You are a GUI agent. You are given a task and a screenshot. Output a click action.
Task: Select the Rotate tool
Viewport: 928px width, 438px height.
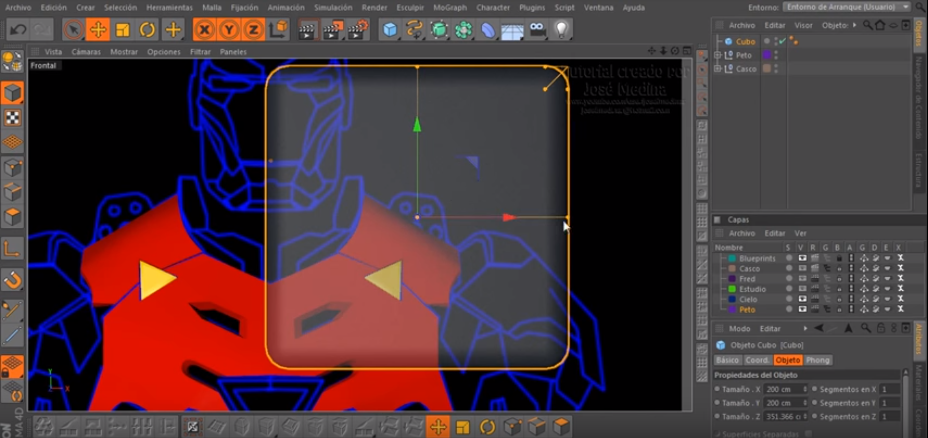coord(147,29)
